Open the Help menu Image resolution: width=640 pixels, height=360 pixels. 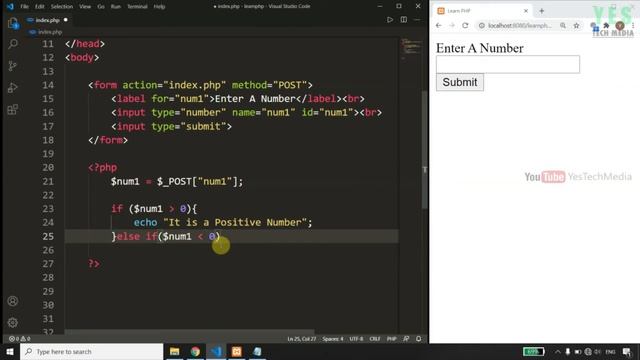pyautogui.click(x=159, y=7)
